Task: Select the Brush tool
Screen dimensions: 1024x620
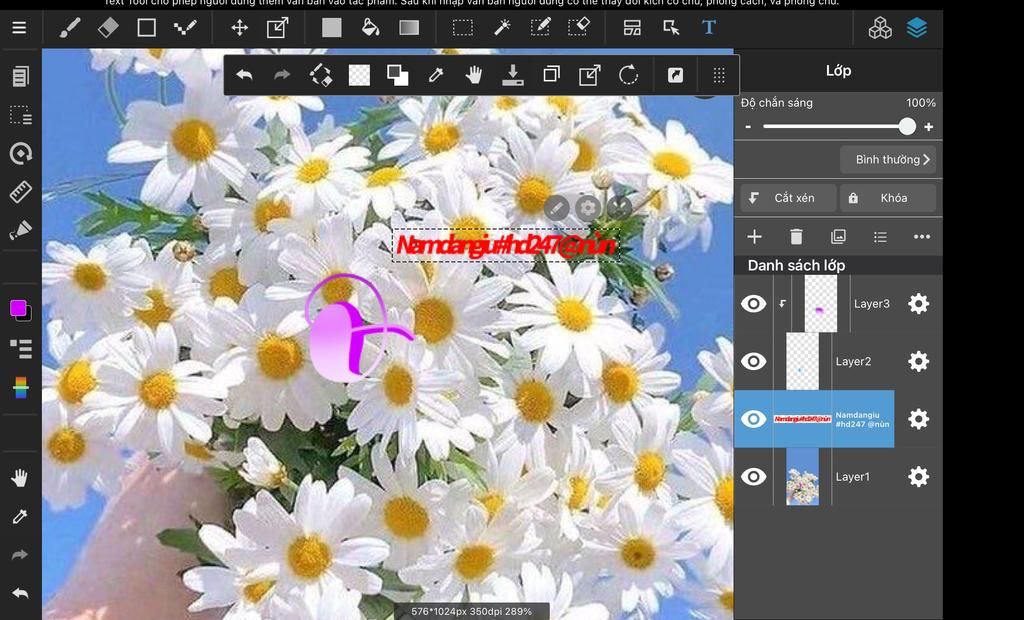Action: coord(69,28)
